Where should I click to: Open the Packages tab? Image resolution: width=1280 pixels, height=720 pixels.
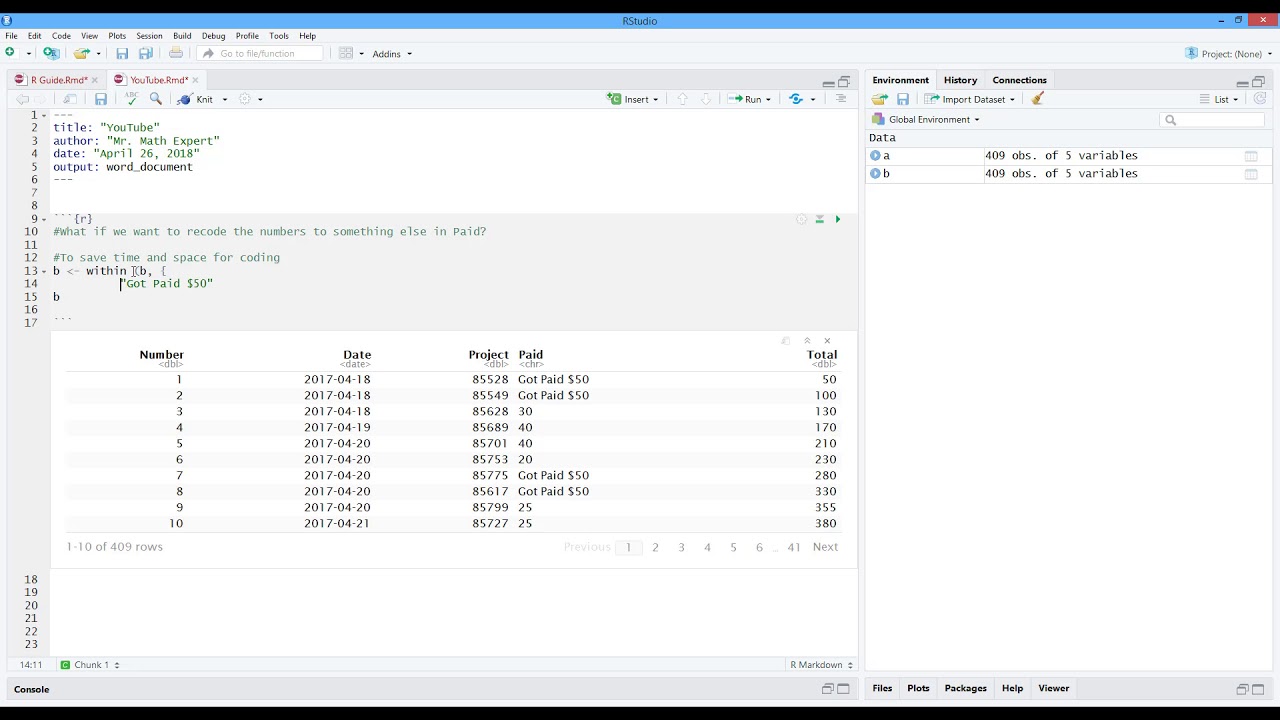pyautogui.click(x=965, y=688)
